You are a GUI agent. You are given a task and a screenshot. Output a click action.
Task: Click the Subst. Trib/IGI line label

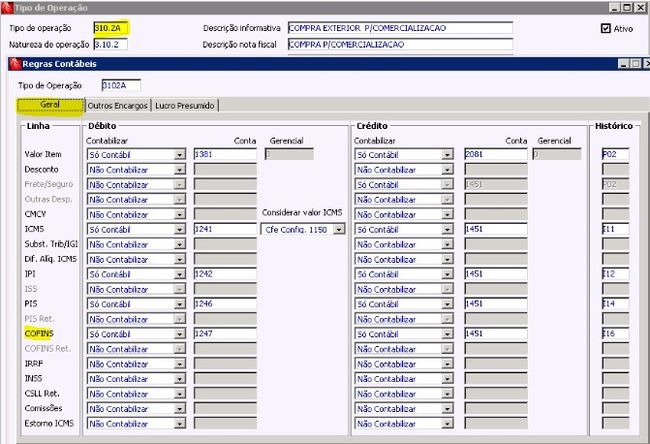51,244
